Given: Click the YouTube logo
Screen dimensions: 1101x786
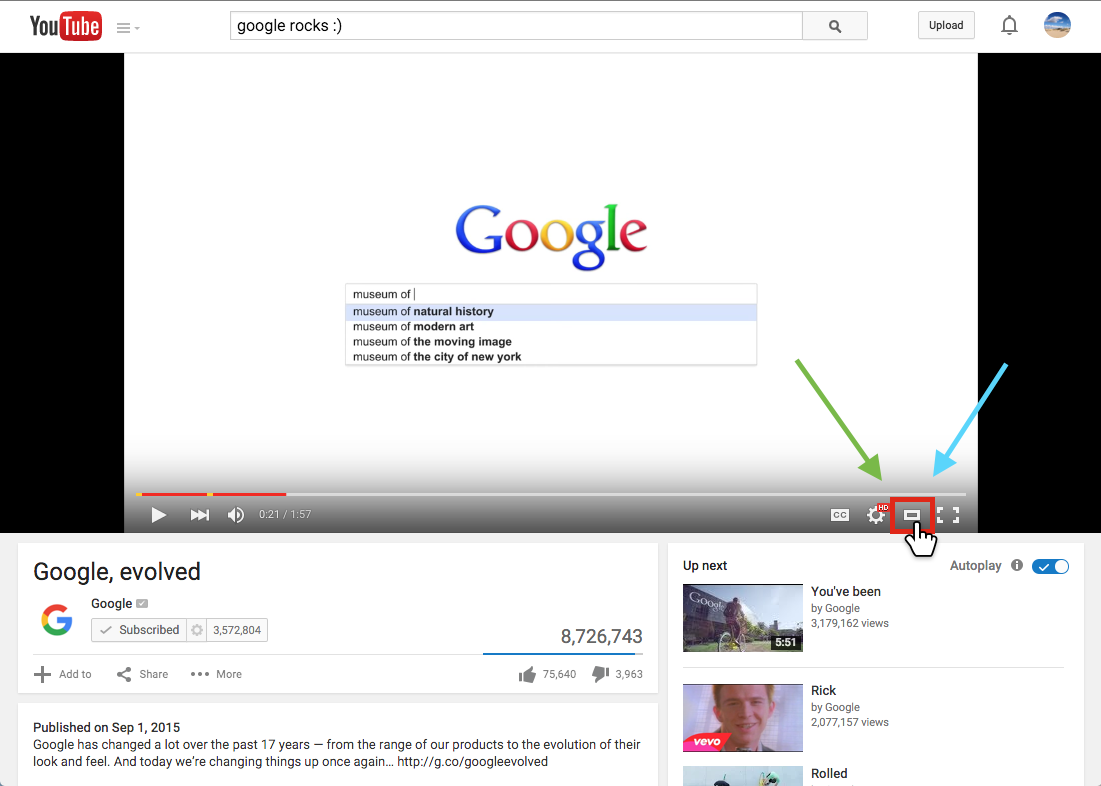Looking at the screenshot, I should [65, 26].
